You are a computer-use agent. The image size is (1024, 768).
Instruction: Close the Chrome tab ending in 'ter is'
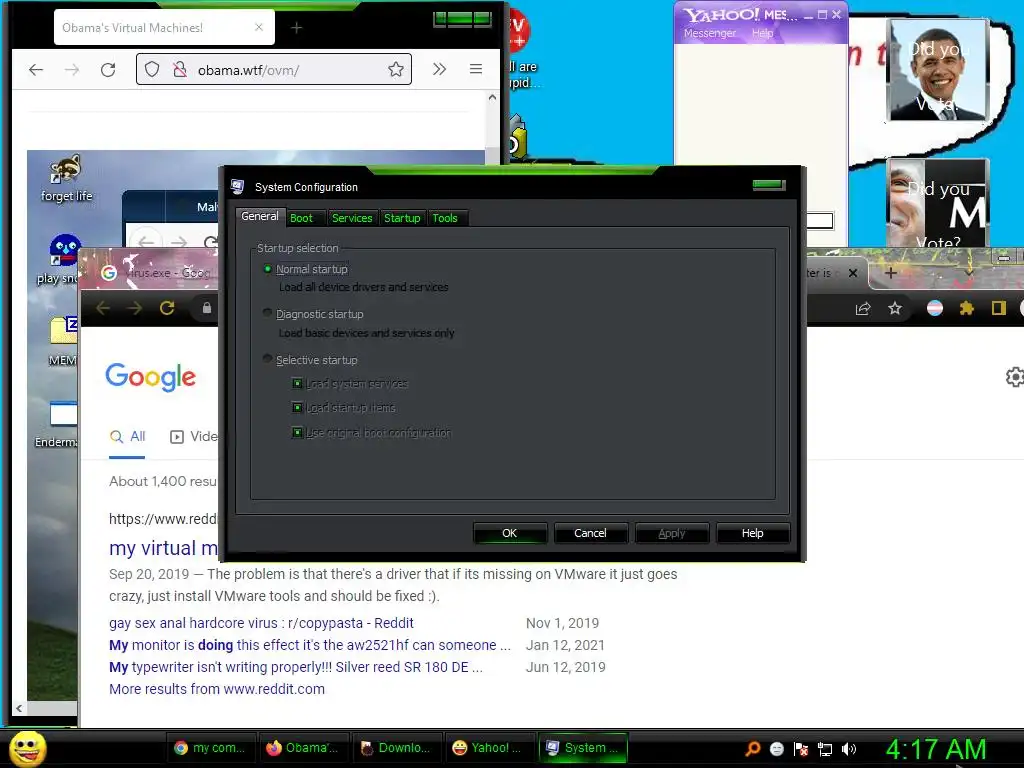(x=852, y=273)
